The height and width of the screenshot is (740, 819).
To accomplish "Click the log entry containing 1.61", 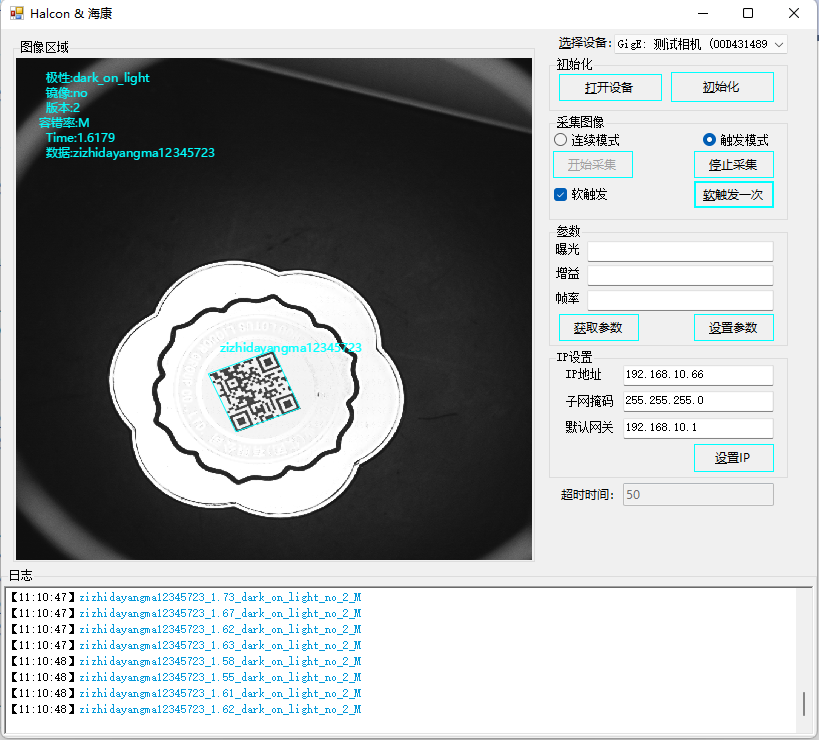I will (186, 694).
